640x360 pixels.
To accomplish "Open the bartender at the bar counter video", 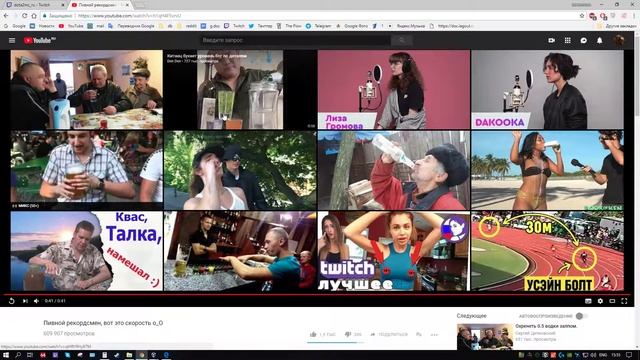I will [x=240, y=251].
